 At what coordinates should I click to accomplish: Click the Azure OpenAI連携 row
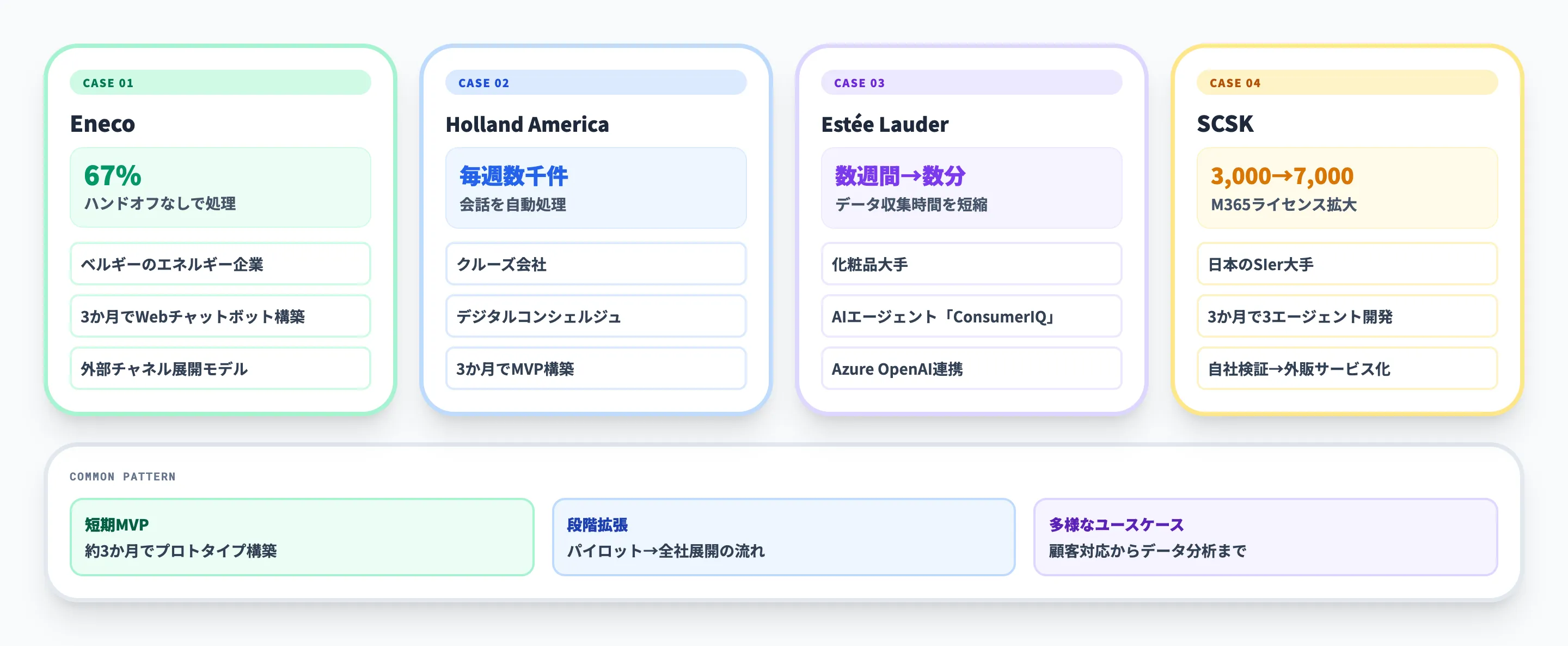click(971, 369)
